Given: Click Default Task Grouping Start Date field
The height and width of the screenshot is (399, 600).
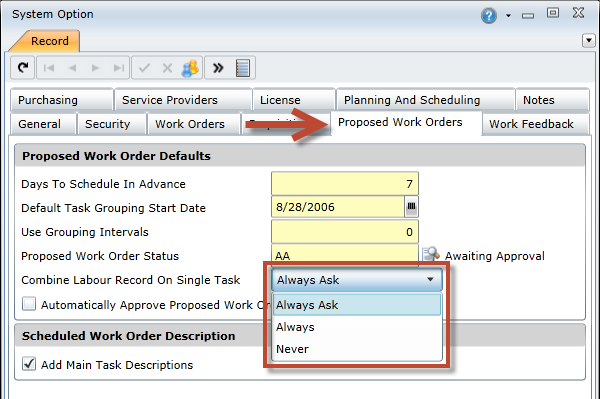Looking at the screenshot, I should (x=338, y=207).
